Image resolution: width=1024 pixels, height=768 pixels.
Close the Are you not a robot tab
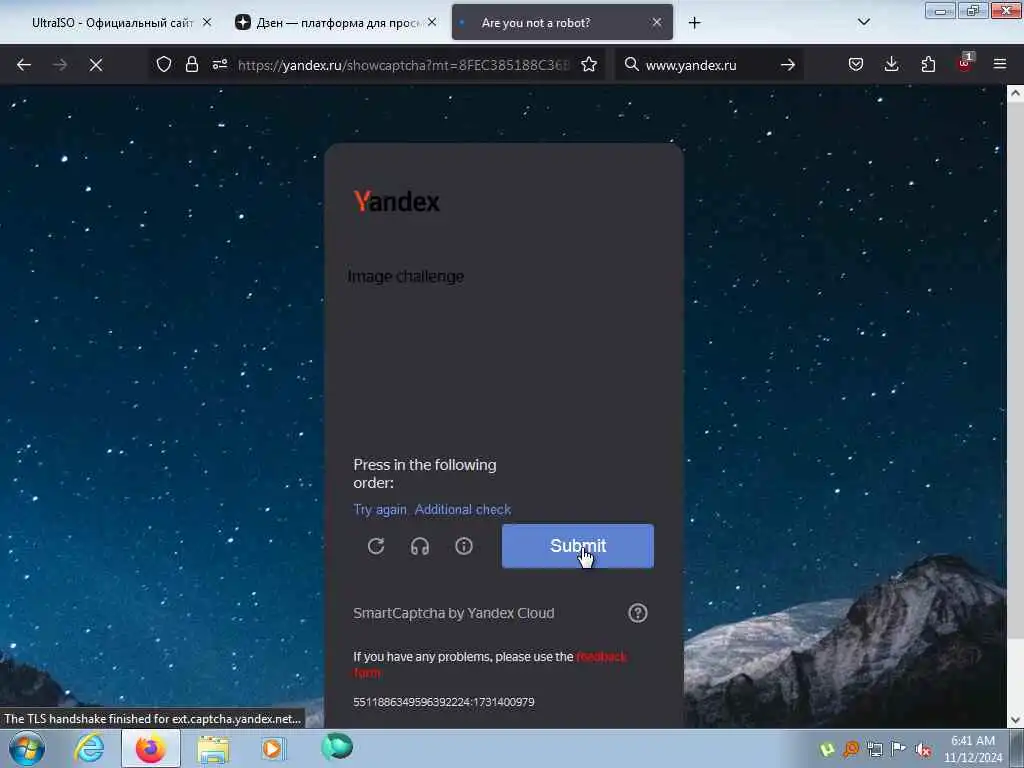(657, 22)
